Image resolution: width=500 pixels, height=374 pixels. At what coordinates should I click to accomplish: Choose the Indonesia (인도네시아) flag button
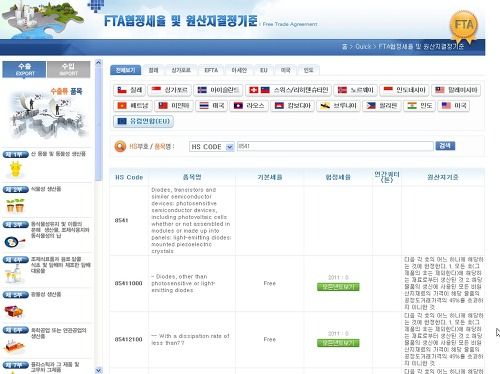coord(404,90)
